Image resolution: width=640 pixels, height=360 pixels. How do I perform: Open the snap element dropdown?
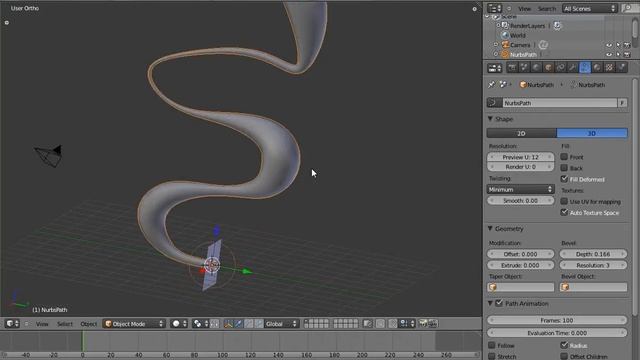click(407, 324)
